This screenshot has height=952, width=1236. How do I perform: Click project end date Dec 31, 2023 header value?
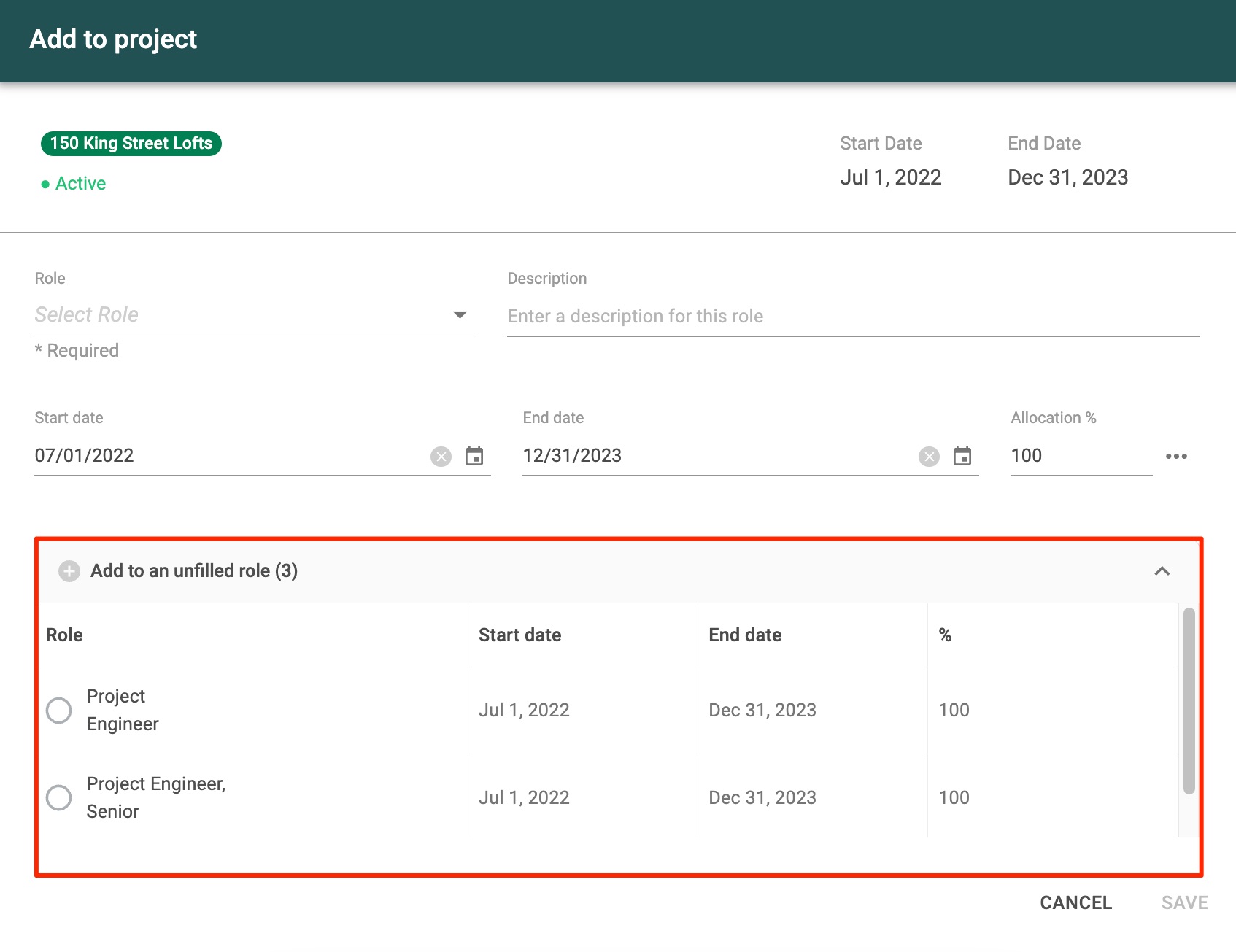pos(1067,177)
